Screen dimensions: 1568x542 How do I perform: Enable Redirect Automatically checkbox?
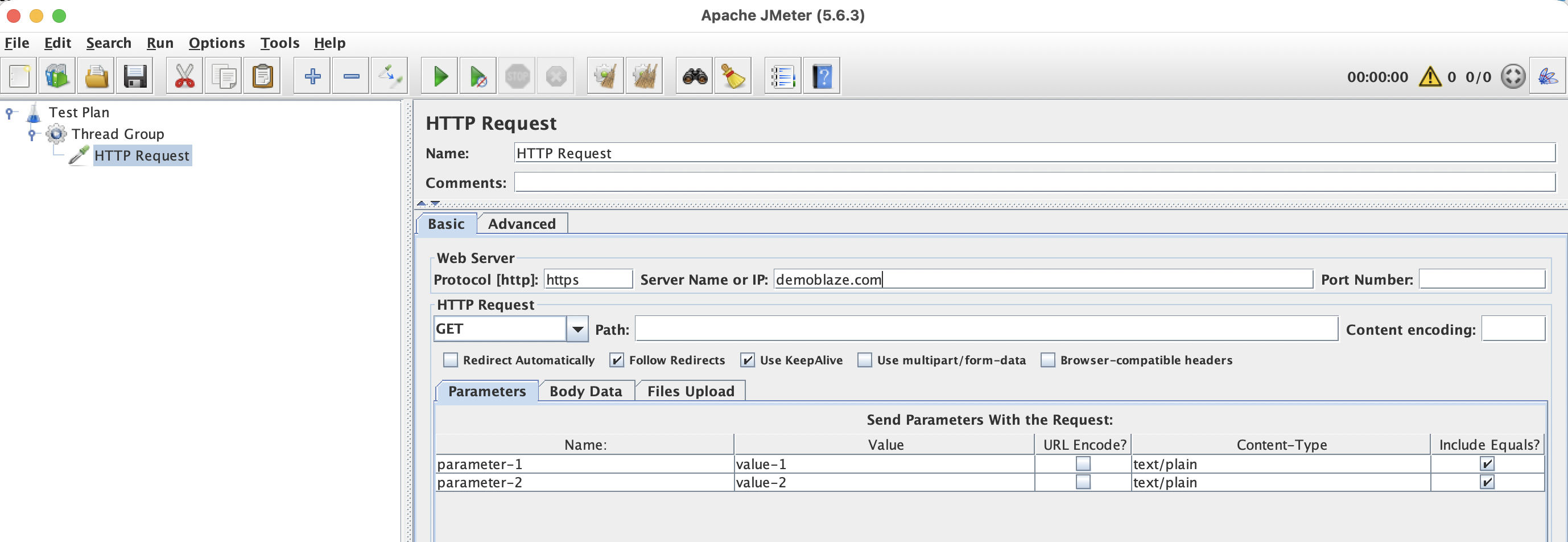(x=451, y=360)
